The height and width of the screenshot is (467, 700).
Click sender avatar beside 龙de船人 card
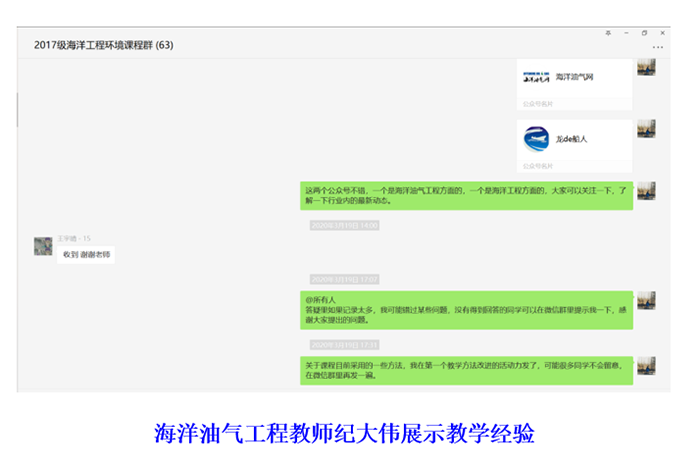(646, 129)
